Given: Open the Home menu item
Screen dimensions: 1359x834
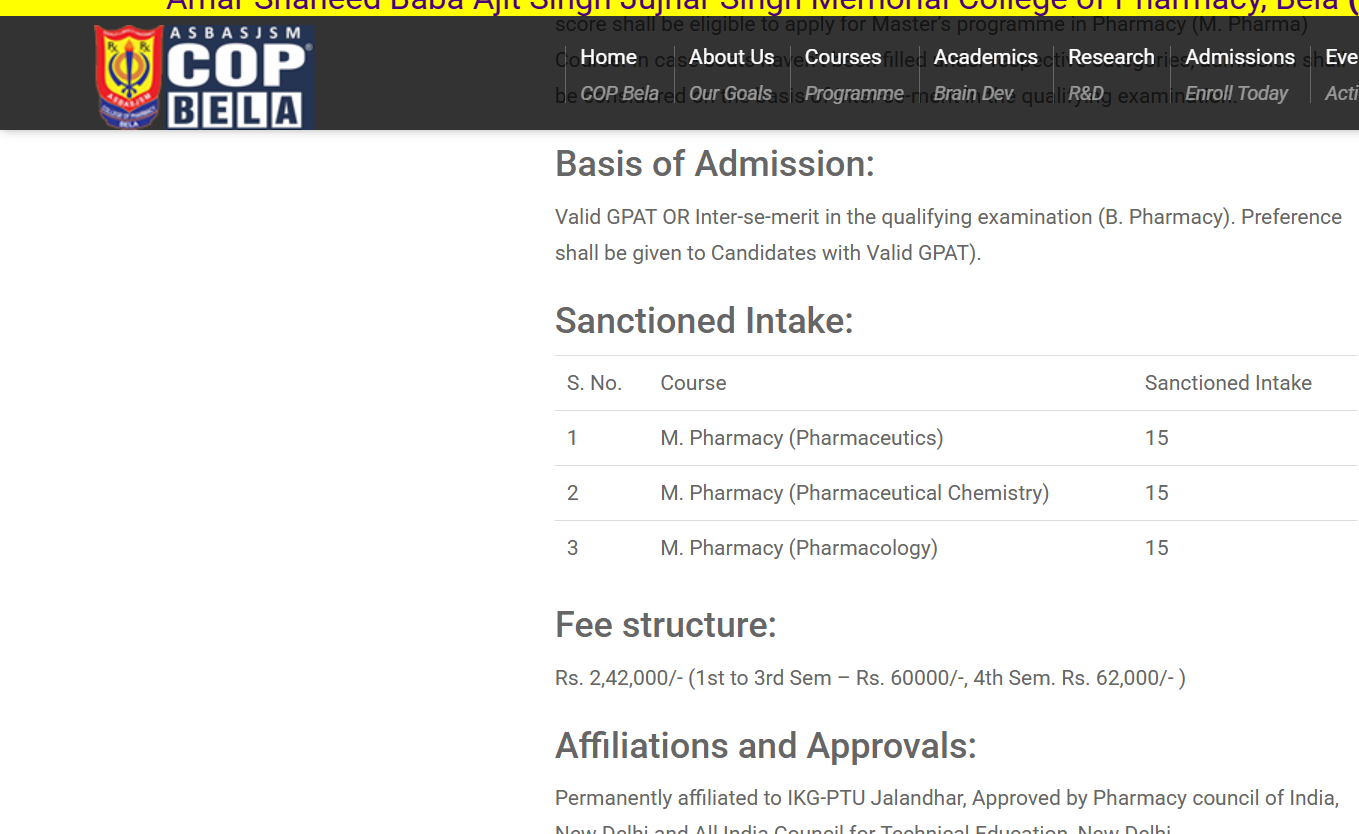Looking at the screenshot, I should point(608,58).
